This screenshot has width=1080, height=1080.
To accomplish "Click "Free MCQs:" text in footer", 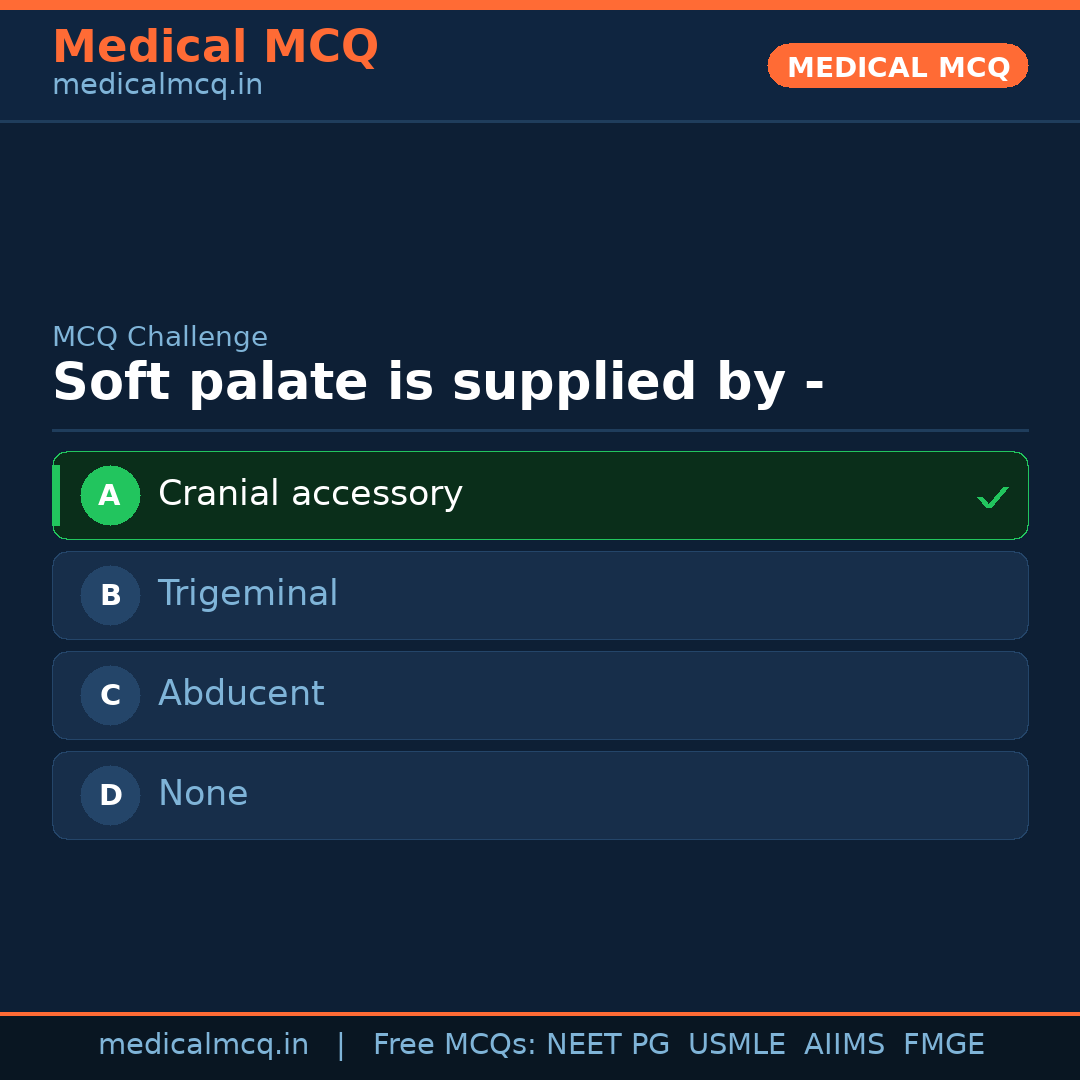I will point(455,1045).
